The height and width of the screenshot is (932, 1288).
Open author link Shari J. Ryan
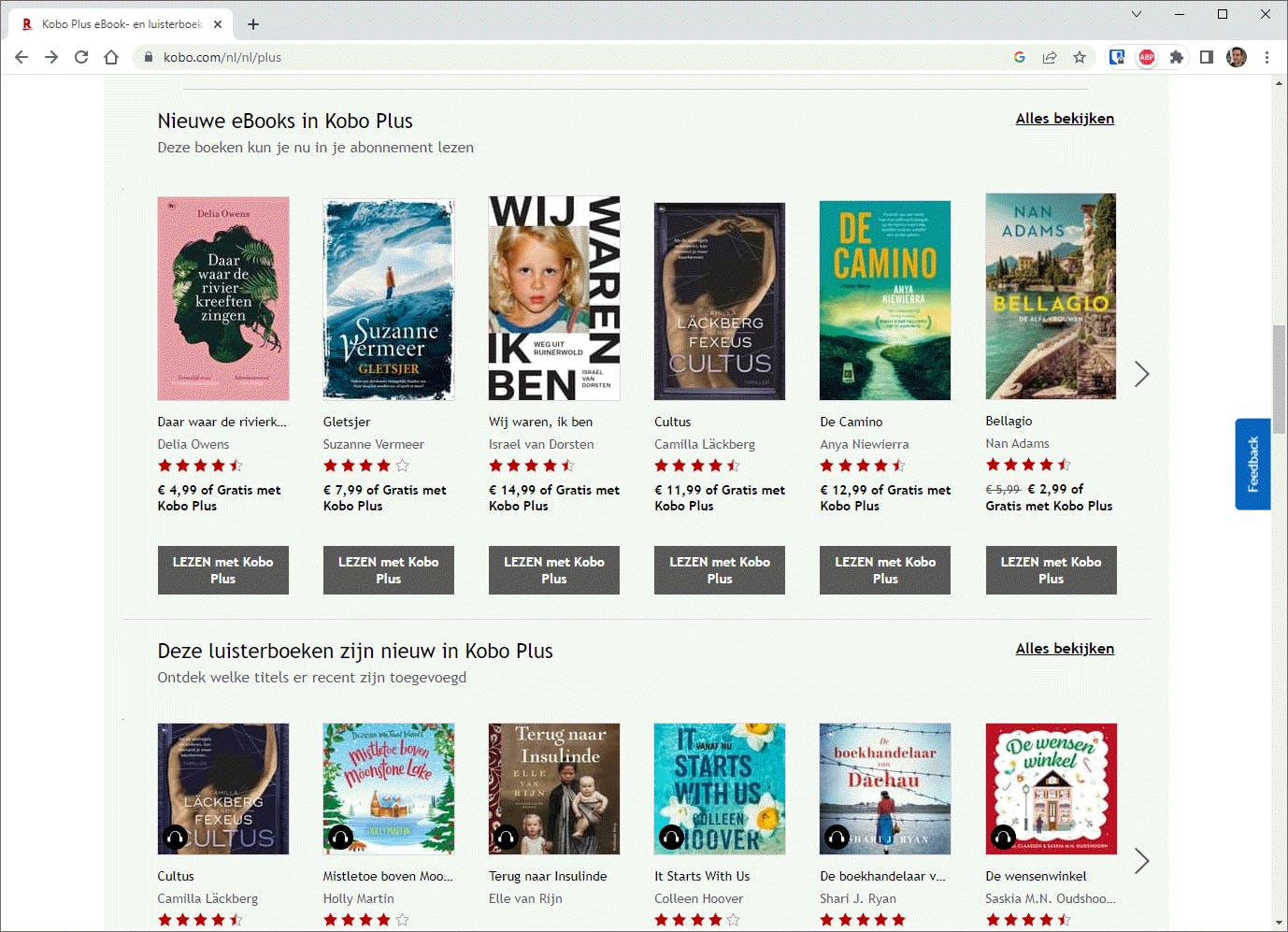tap(858, 898)
